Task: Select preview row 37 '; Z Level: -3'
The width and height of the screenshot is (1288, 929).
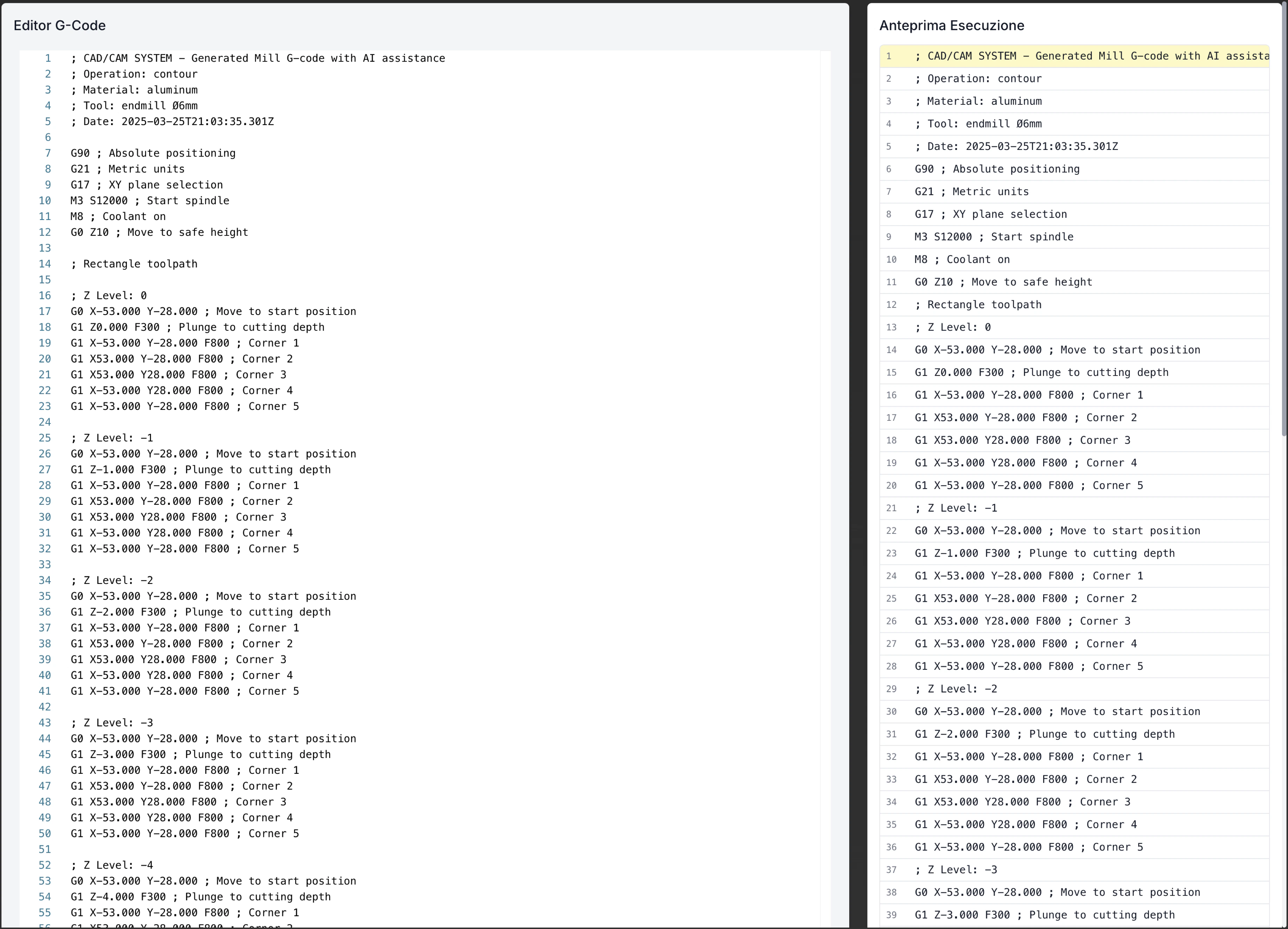Action: pos(1074,870)
